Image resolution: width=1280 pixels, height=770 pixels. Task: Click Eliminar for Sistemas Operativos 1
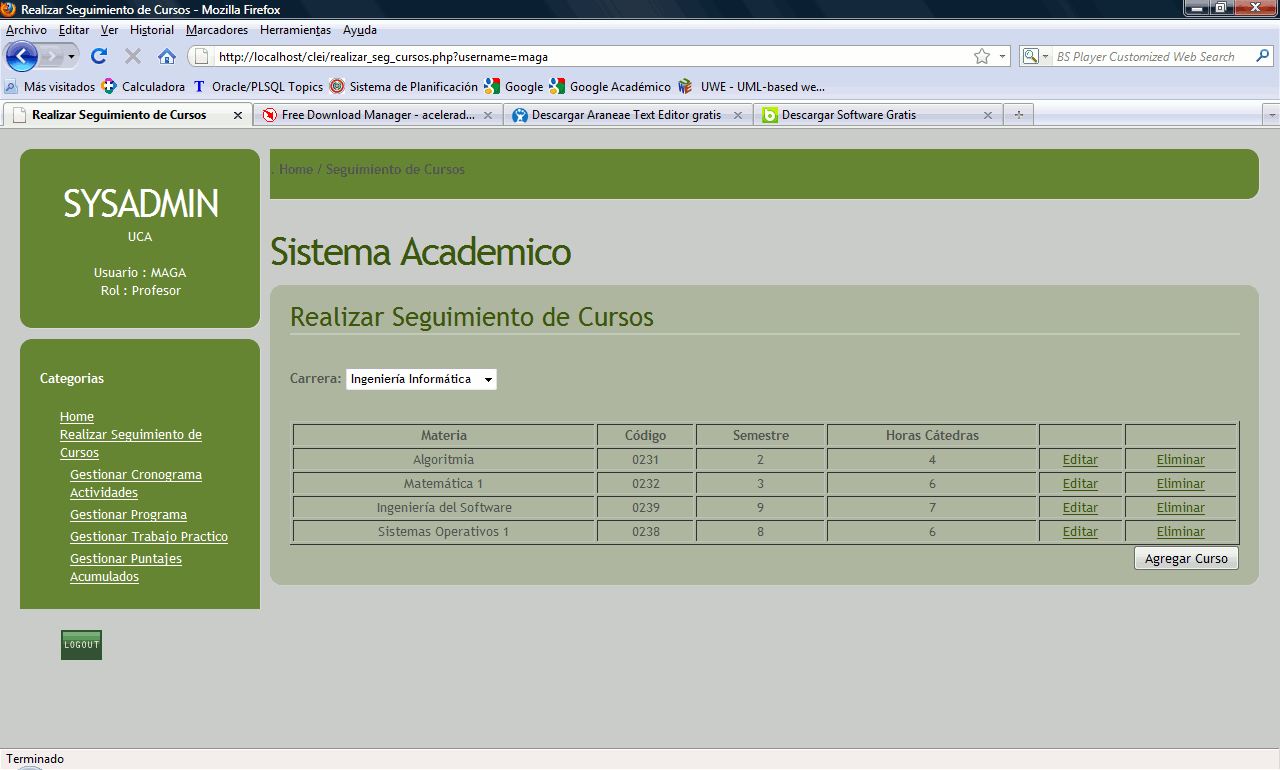(1180, 532)
